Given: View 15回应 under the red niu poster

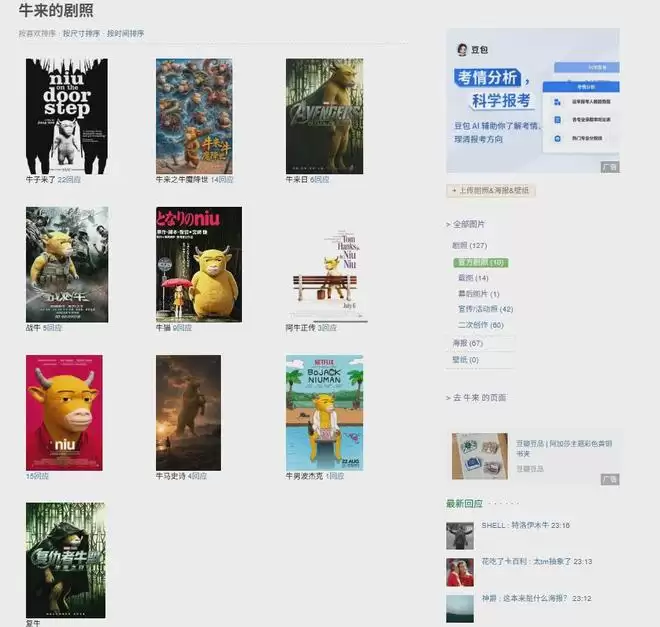Looking at the screenshot, I should pyautogui.click(x=37, y=476).
